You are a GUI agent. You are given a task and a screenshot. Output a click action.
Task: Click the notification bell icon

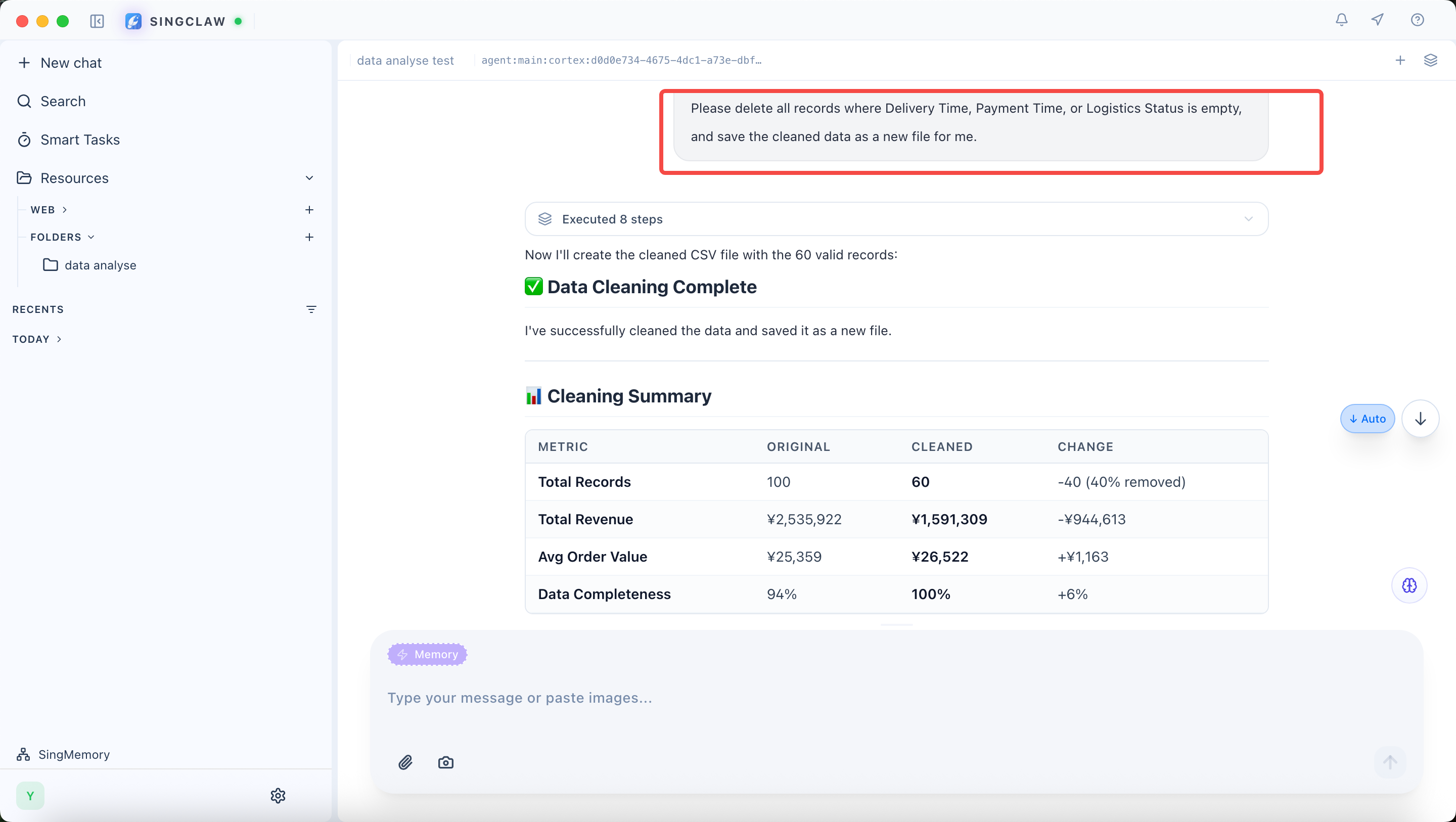point(1341,20)
